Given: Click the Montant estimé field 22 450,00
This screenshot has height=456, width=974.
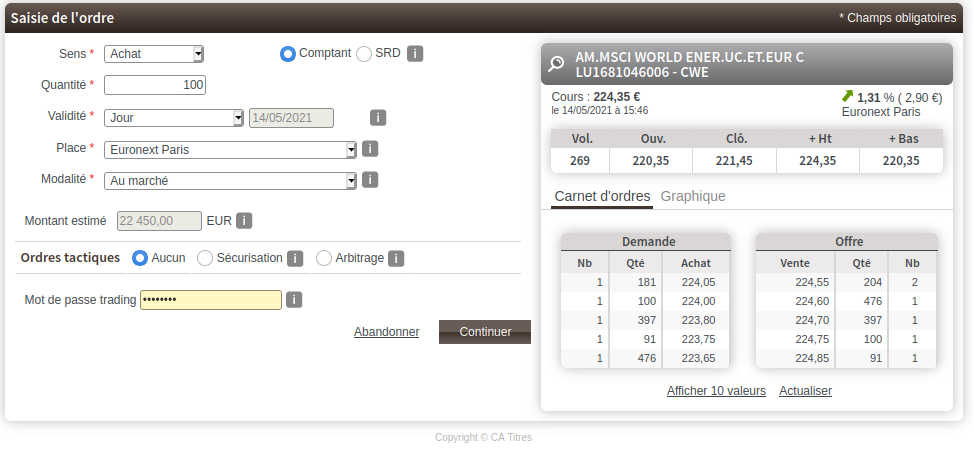Looking at the screenshot, I should tap(160, 221).
